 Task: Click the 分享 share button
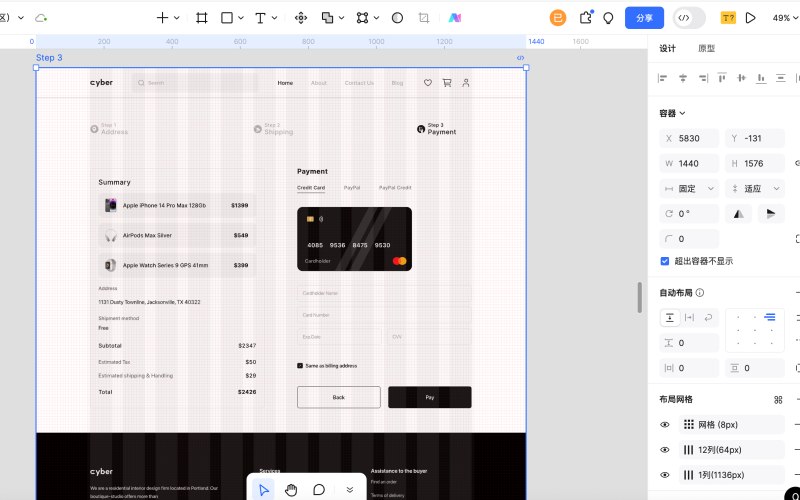tap(644, 18)
